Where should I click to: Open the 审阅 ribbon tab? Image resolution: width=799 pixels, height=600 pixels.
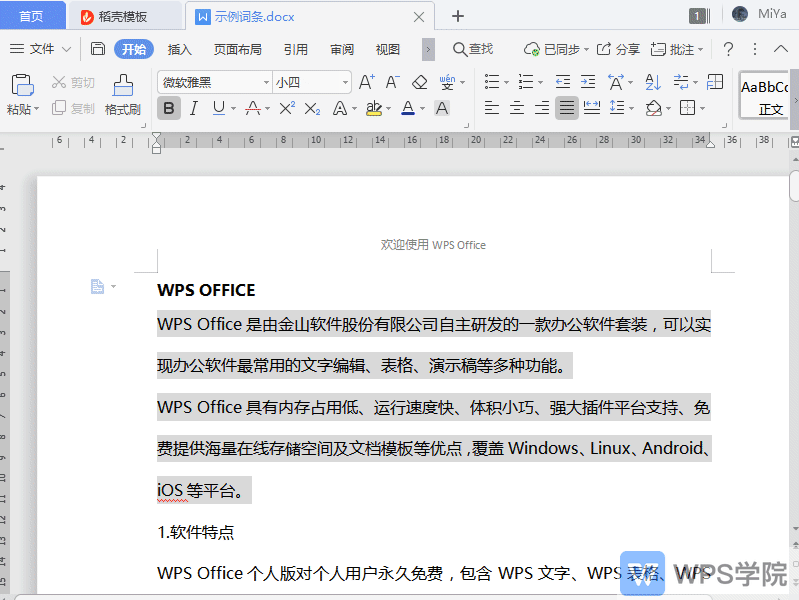(x=342, y=49)
